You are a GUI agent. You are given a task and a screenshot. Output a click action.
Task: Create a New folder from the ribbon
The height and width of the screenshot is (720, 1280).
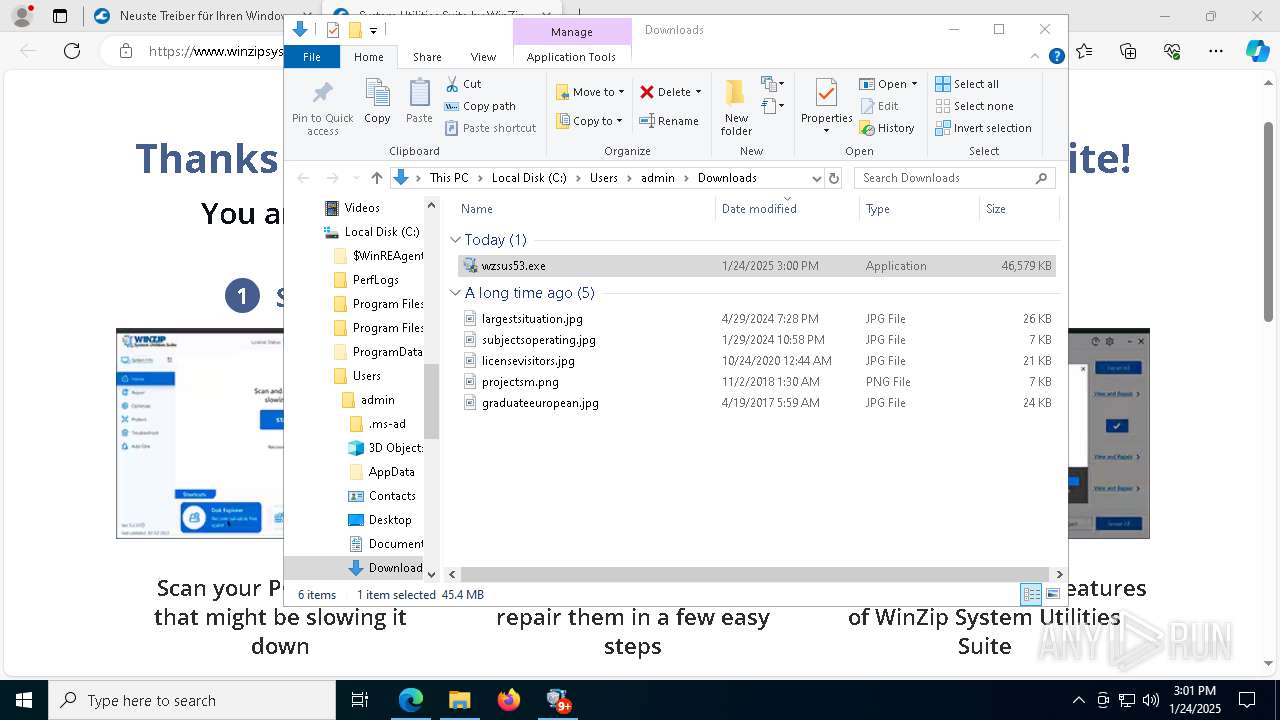click(x=736, y=107)
